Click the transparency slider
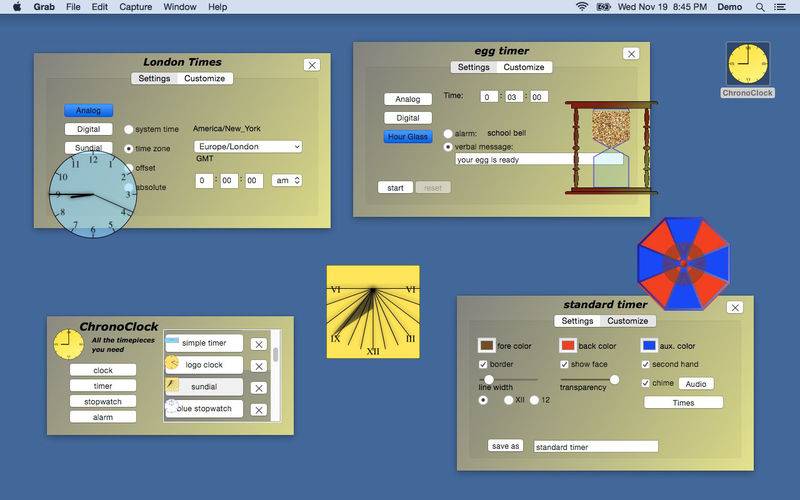Viewport: 800px width, 500px height. tap(590, 380)
